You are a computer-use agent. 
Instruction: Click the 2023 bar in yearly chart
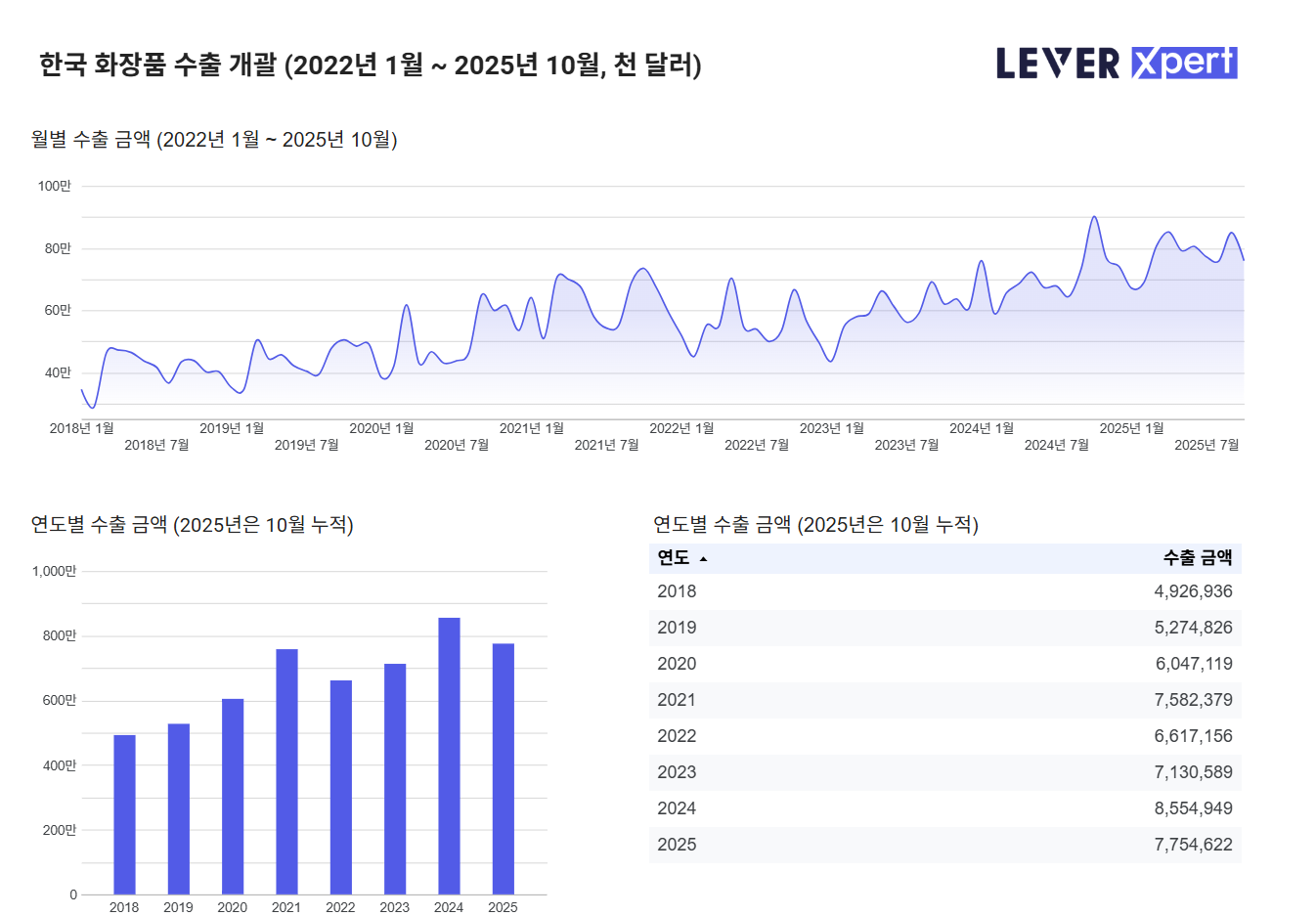pos(395,779)
